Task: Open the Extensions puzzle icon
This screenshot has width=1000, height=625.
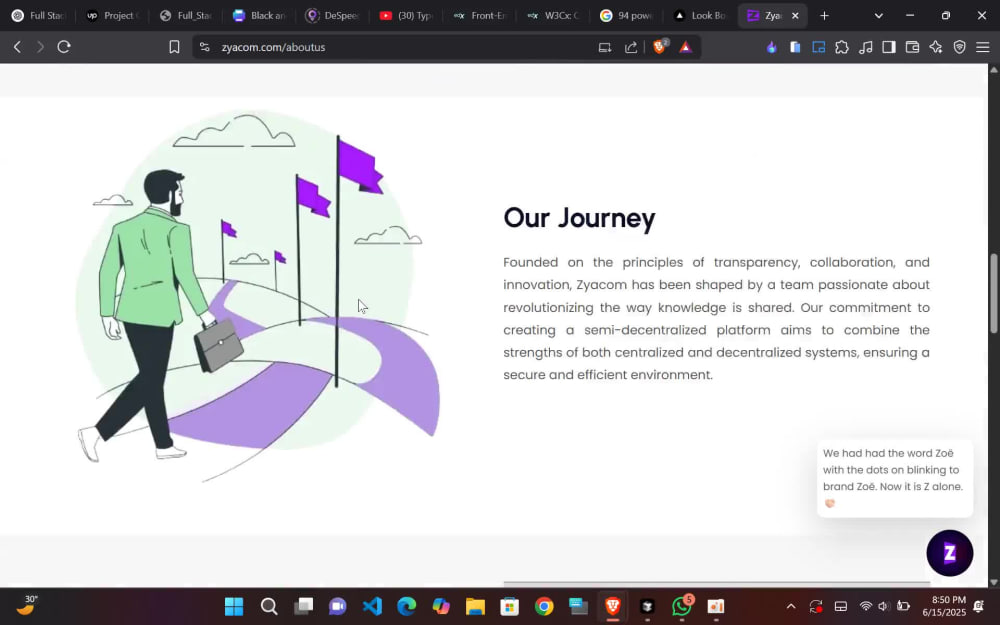Action: pyautogui.click(x=842, y=47)
